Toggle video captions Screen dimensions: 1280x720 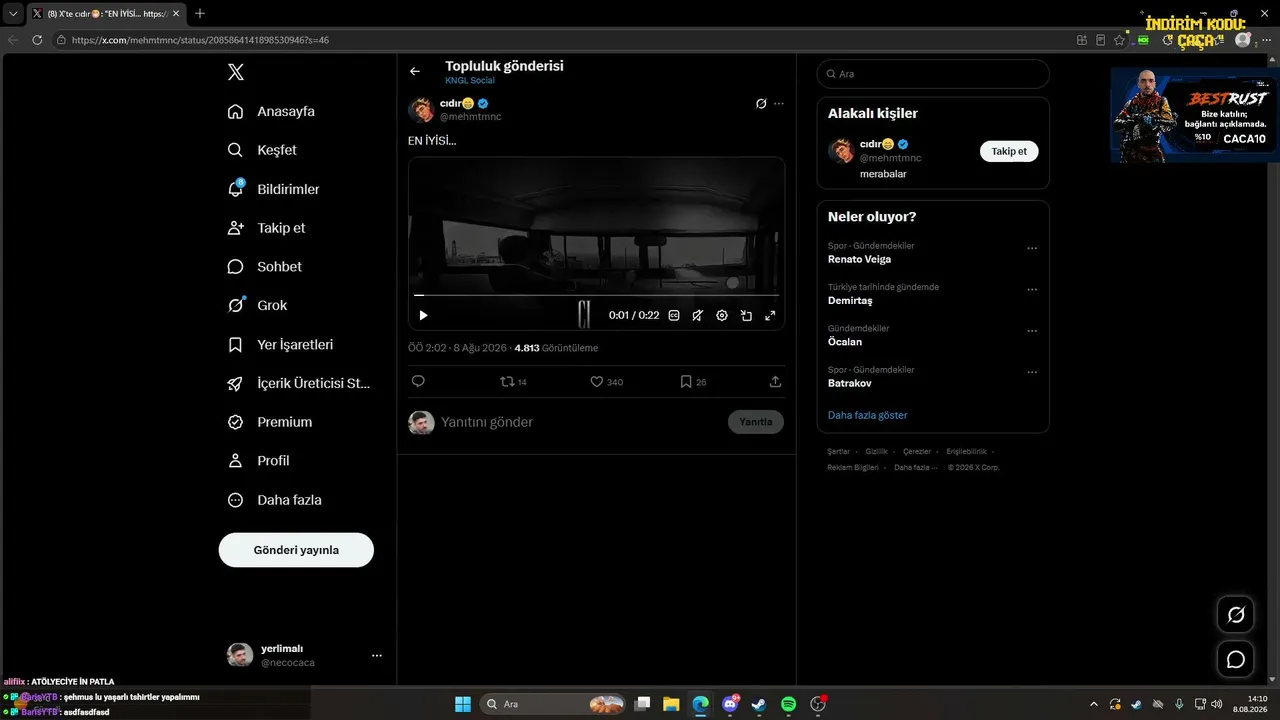coord(674,315)
